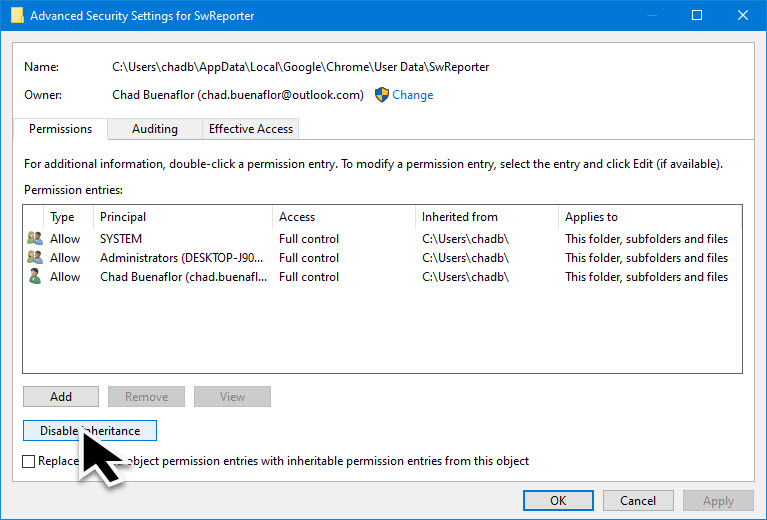Click Applies to value in SYSTEM row
The width and height of the screenshot is (767, 520).
point(646,239)
